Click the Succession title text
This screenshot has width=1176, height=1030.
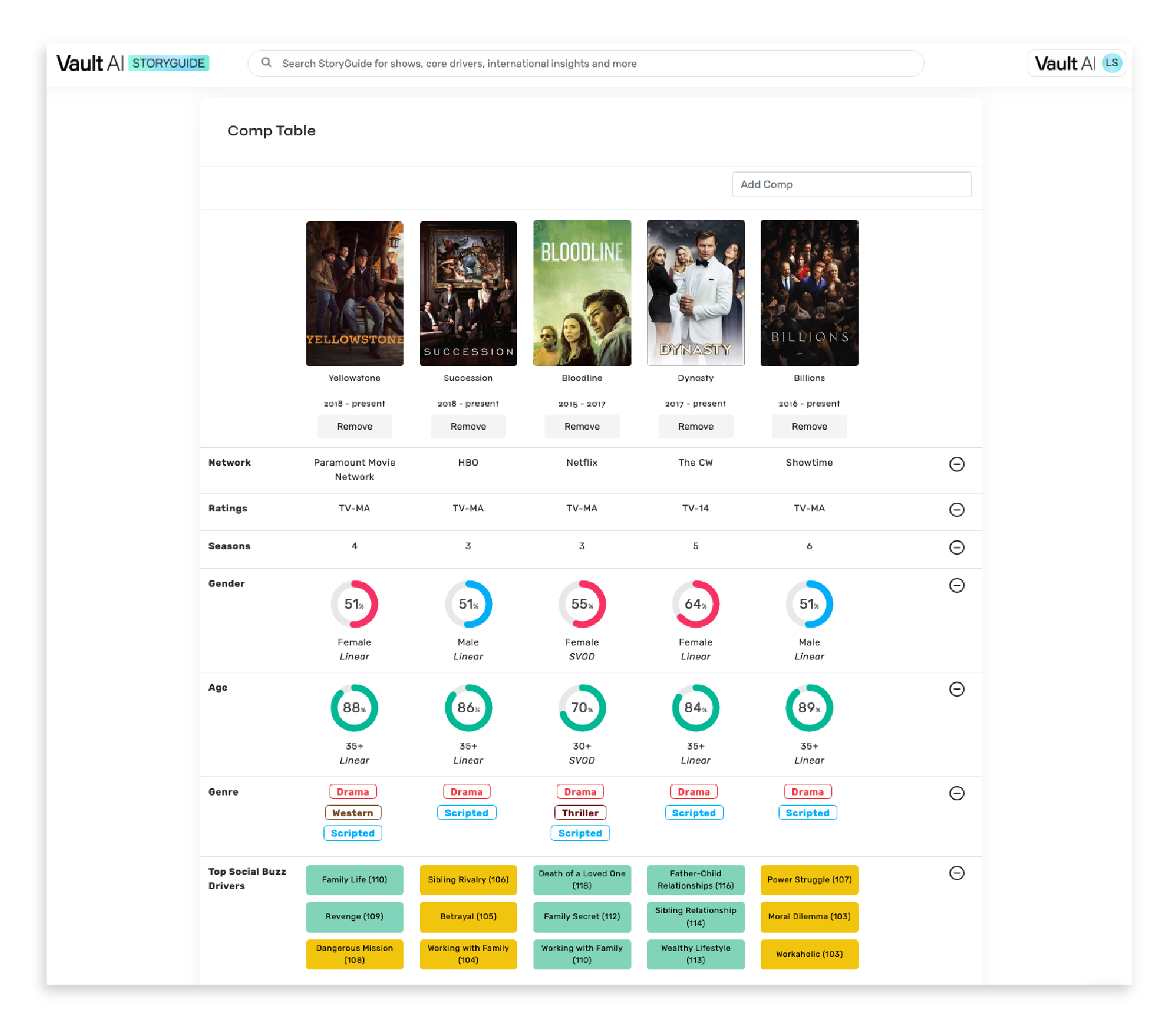point(469,378)
